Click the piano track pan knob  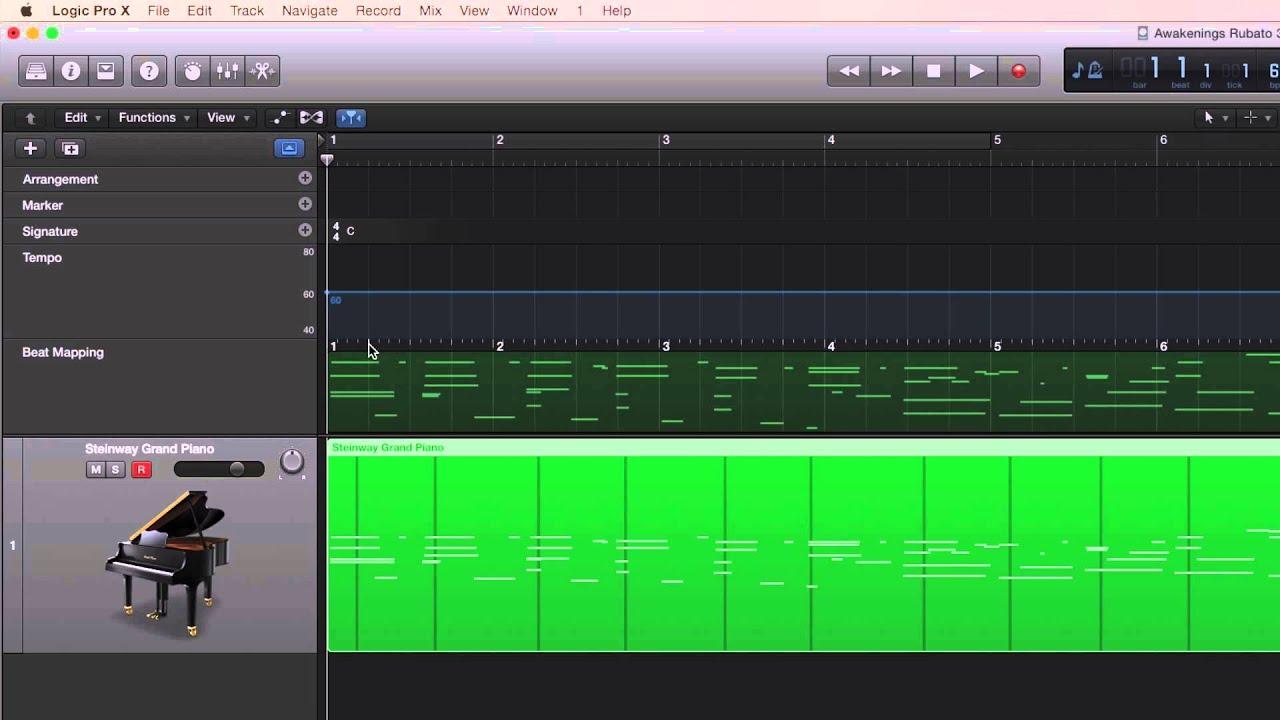coord(291,461)
